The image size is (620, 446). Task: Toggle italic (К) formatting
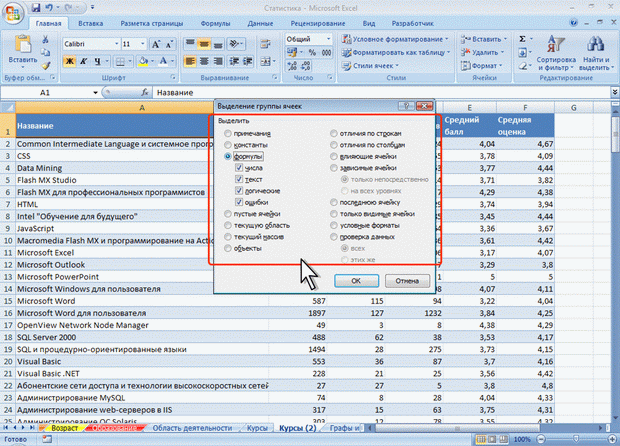[x=83, y=61]
